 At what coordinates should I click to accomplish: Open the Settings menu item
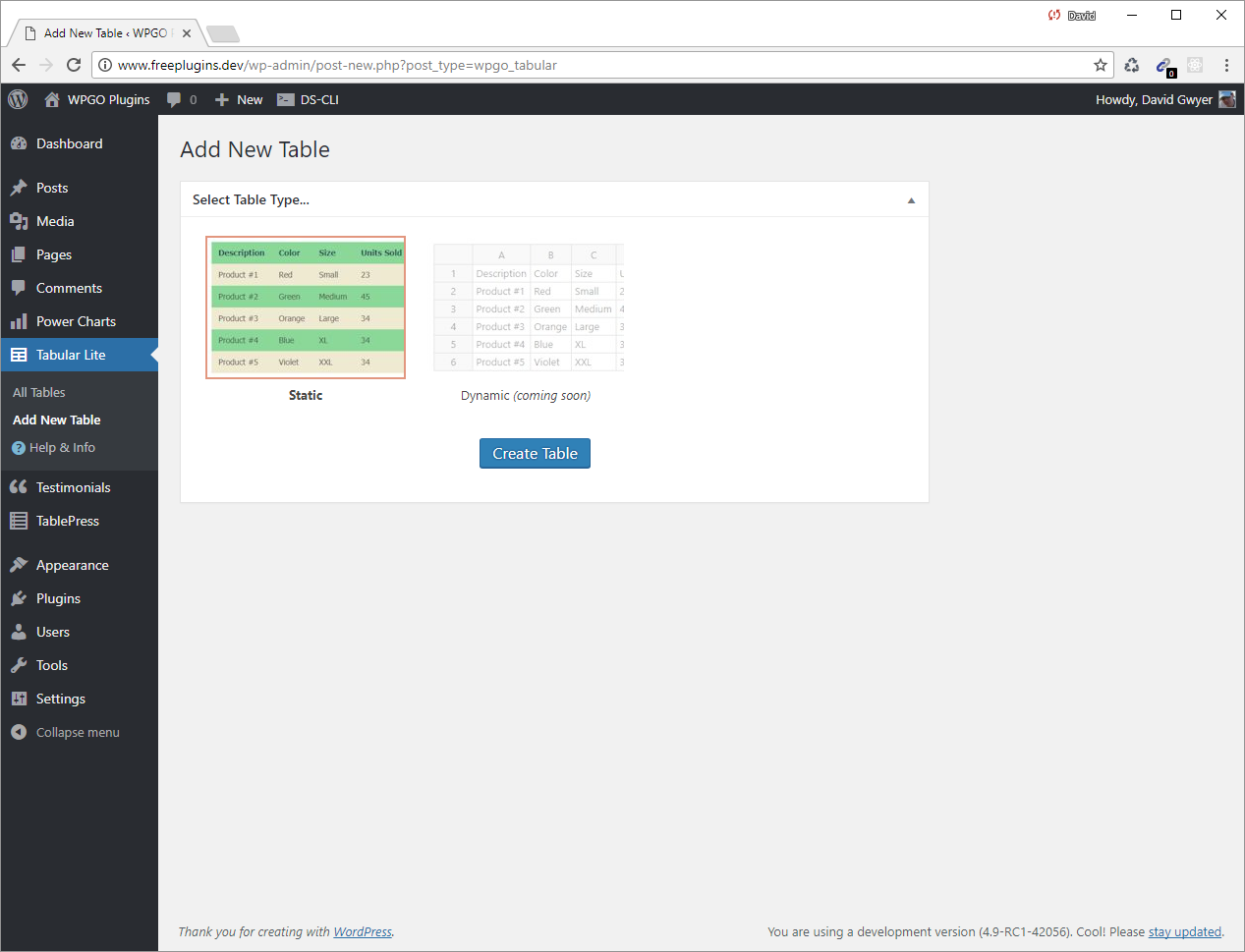click(x=80, y=699)
